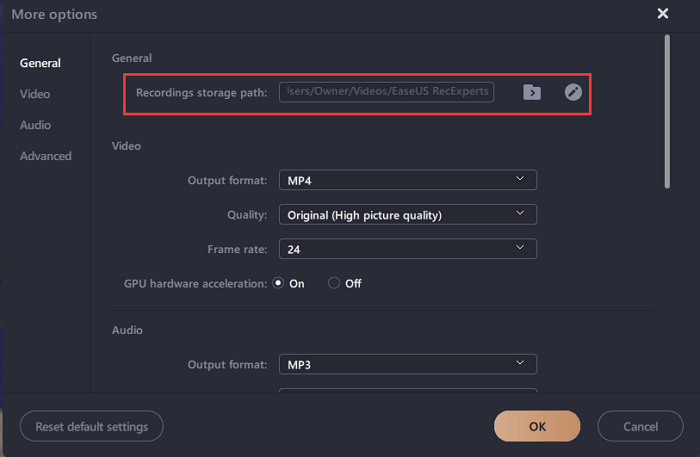Image resolution: width=700 pixels, height=457 pixels.
Task: Click the Recordings storage path field
Action: click(x=386, y=92)
